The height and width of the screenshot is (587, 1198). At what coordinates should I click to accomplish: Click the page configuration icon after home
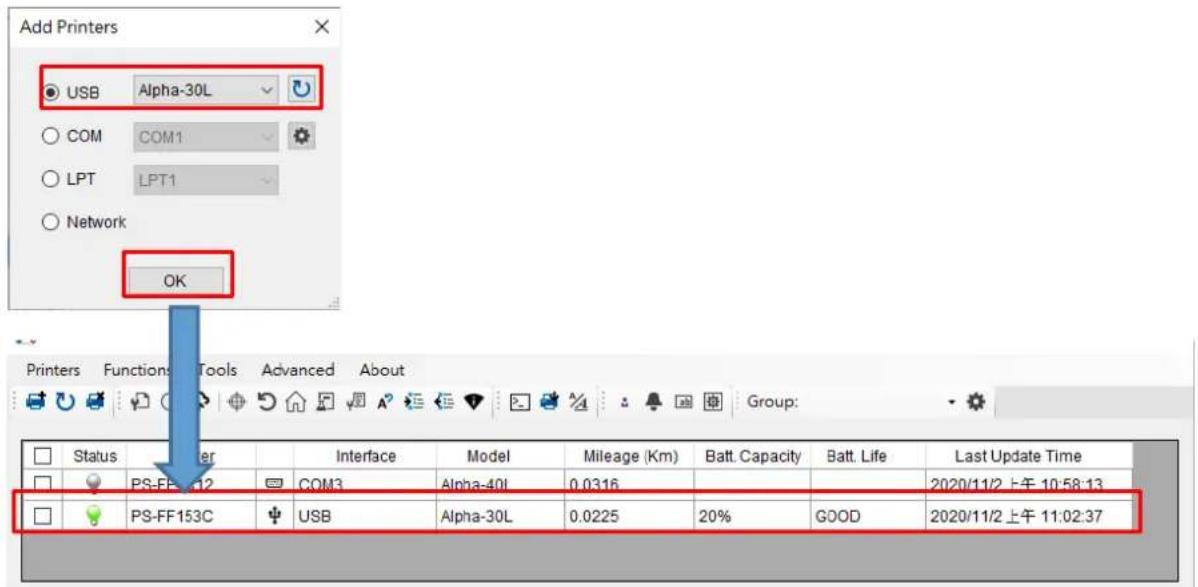coord(325,401)
